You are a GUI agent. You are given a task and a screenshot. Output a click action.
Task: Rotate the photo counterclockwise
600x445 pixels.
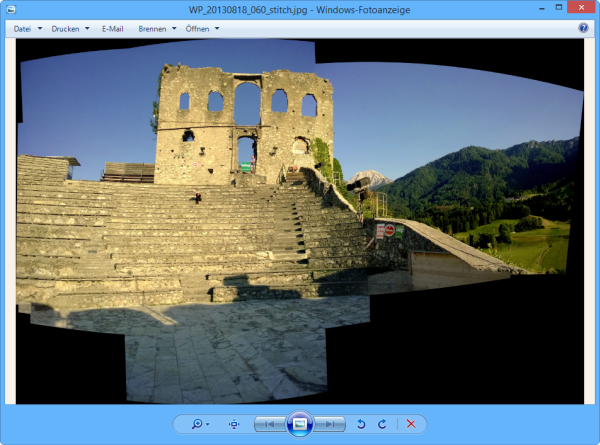pyautogui.click(x=361, y=424)
